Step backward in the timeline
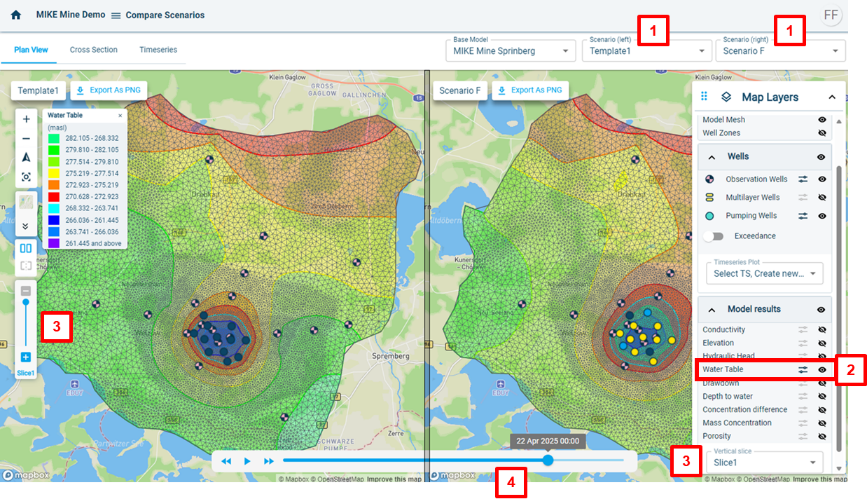867x499 pixels. [227, 461]
